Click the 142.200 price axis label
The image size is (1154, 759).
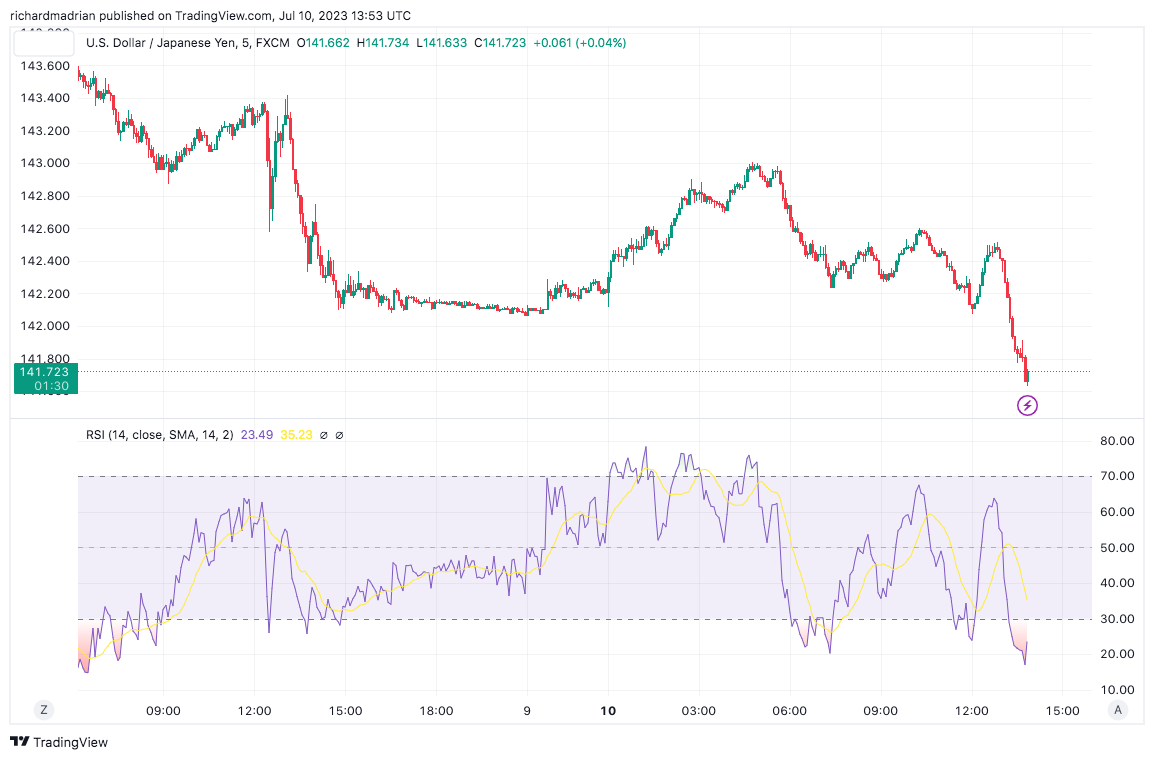point(46,293)
